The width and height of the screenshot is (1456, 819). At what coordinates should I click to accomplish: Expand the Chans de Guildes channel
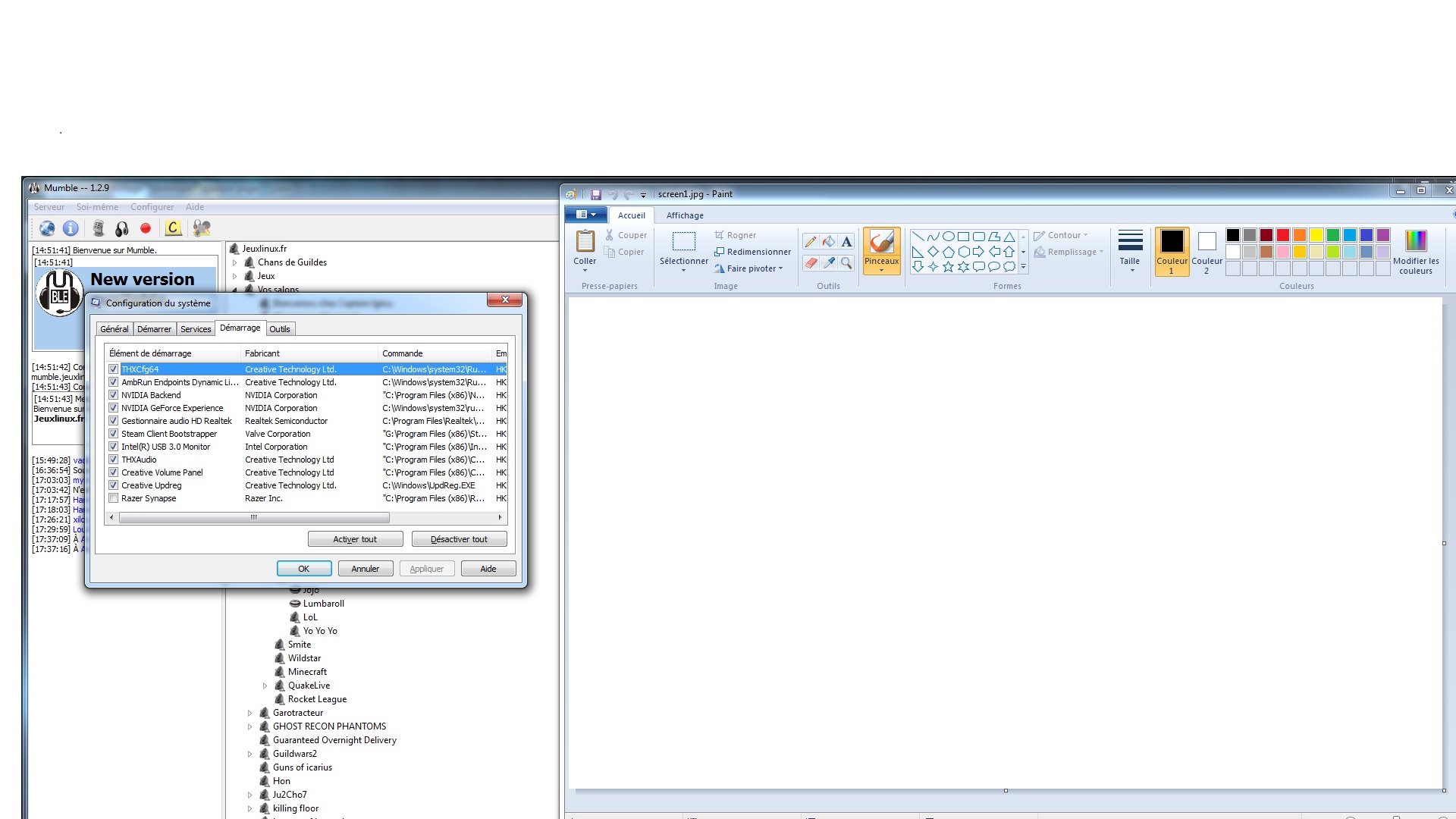pyautogui.click(x=235, y=262)
